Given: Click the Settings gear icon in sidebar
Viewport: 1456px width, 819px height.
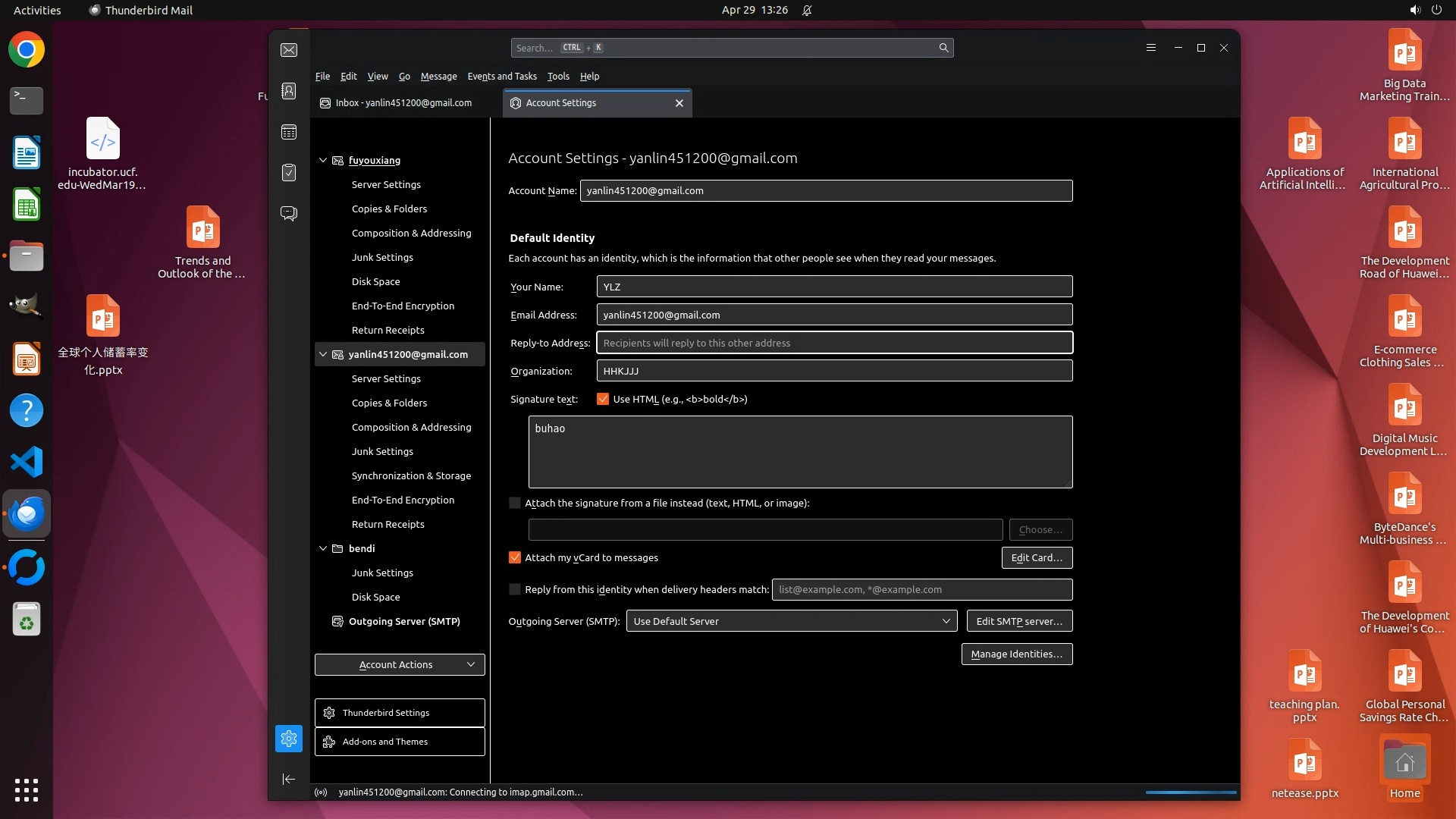Looking at the screenshot, I should pyautogui.click(x=289, y=739).
